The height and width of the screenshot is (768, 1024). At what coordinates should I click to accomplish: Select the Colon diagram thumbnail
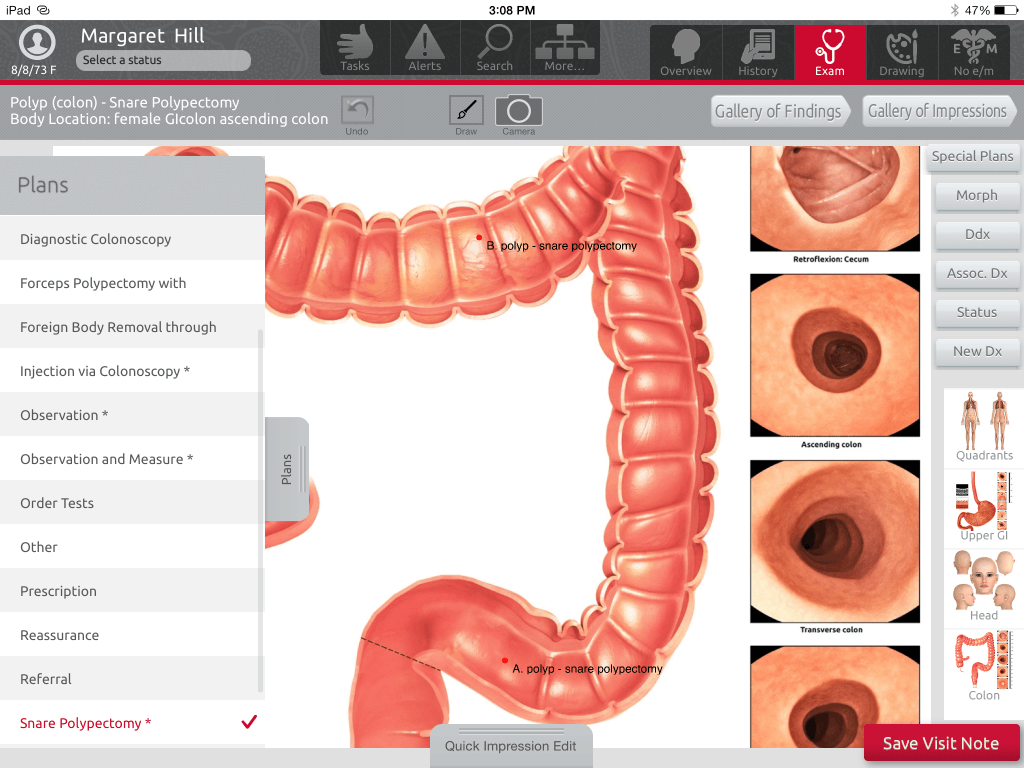point(984,667)
